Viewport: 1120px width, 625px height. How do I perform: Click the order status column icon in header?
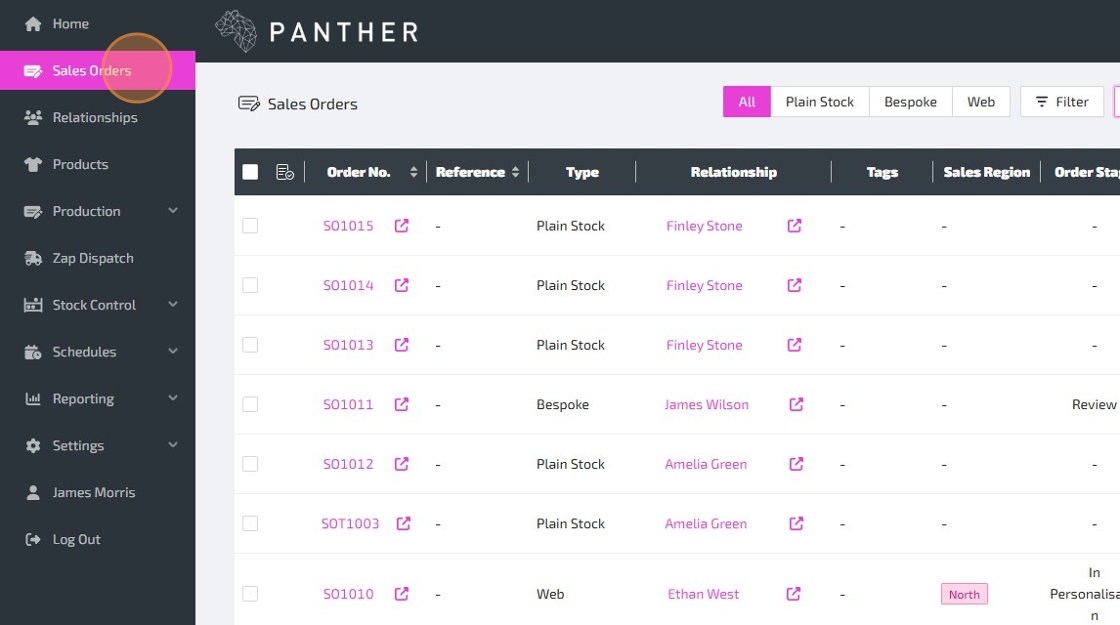(x=285, y=172)
